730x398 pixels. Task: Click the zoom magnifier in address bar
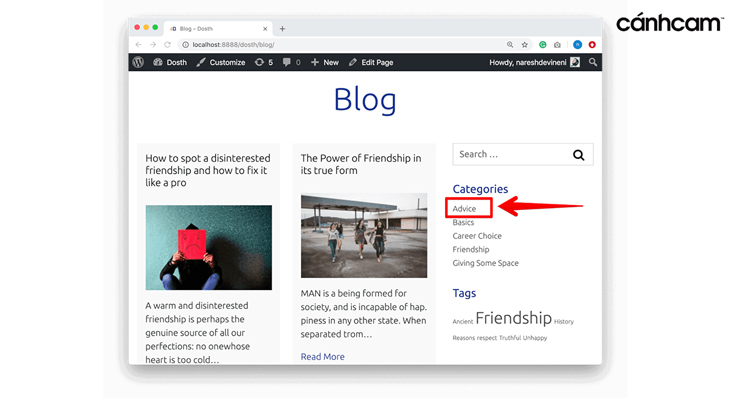tap(510, 45)
